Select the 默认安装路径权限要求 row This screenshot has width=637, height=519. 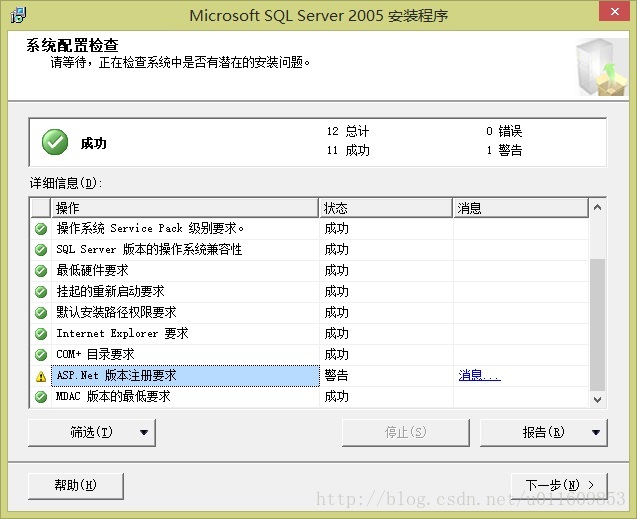[310, 312]
